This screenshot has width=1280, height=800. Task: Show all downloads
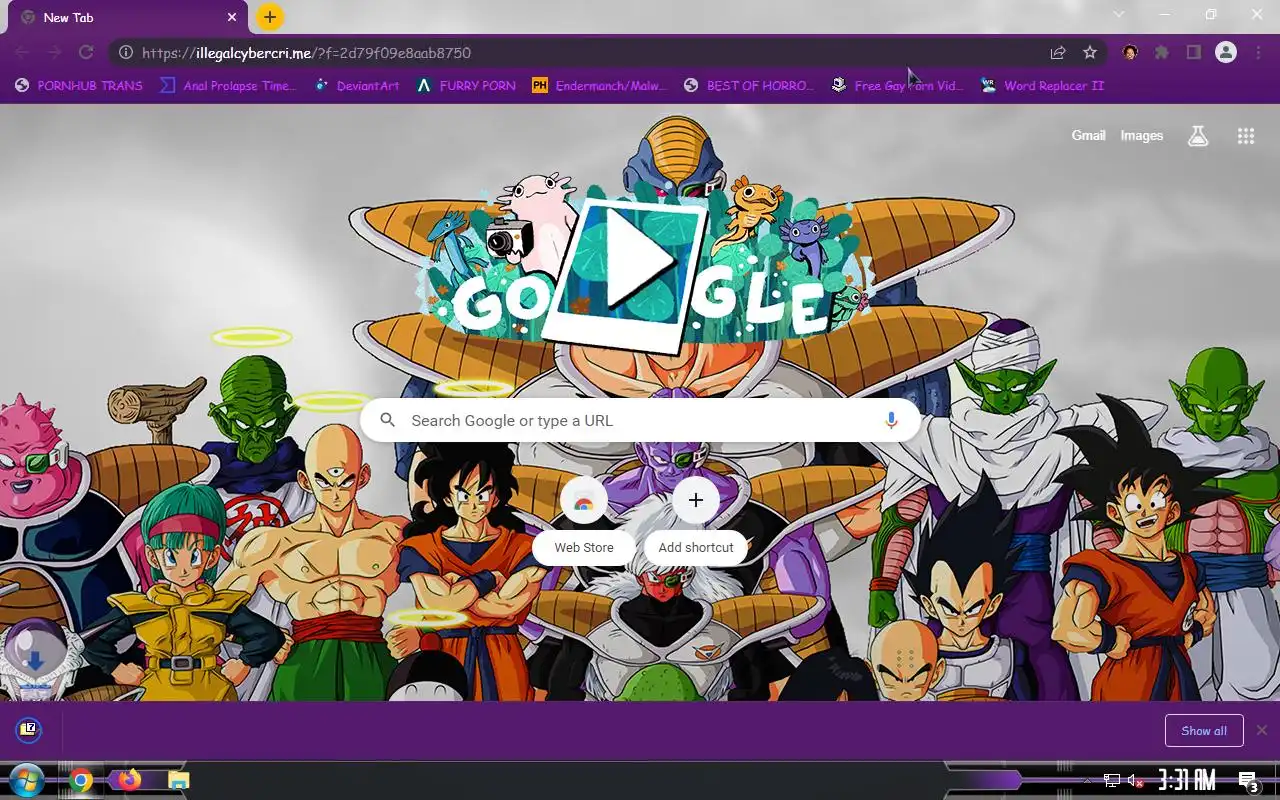click(x=1204, y=730)
